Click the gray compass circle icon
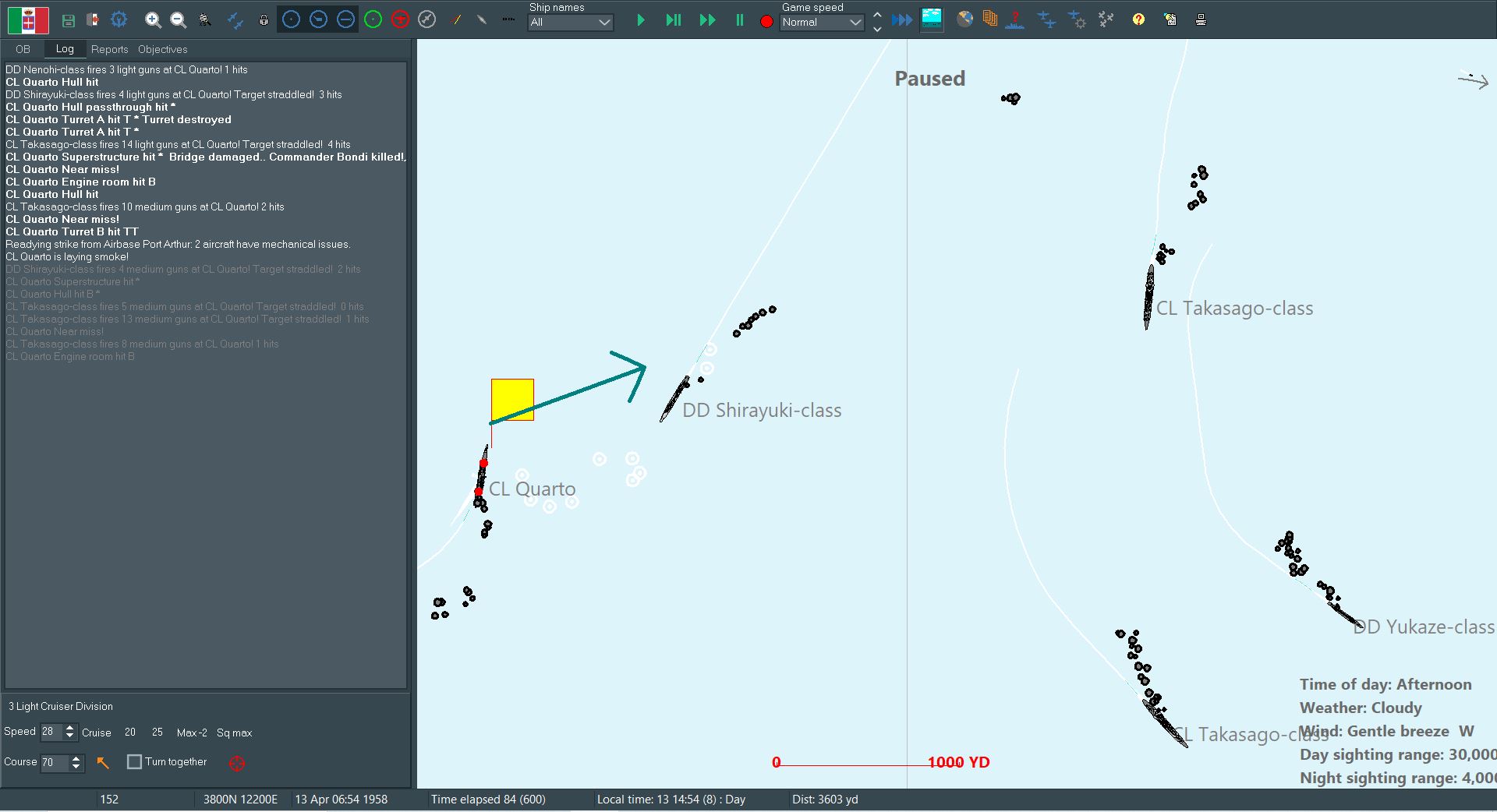This screenshot has height=812, width=1497. point(426,19)
